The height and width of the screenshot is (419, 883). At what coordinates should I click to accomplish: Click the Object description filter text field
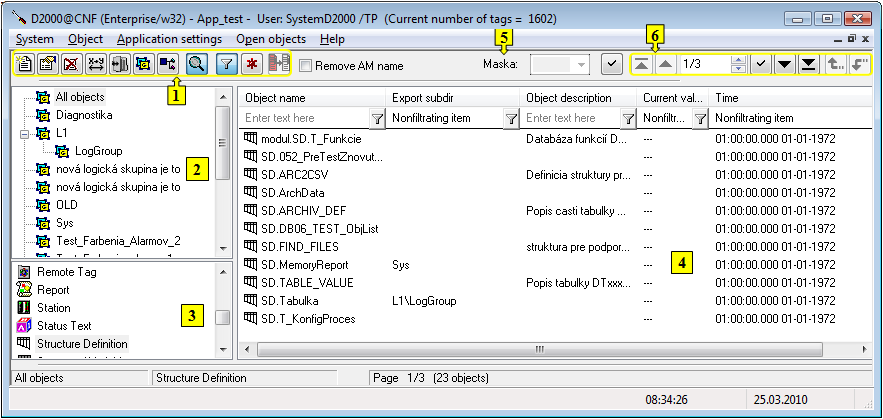pyautogui.click(x=570, y=118)
